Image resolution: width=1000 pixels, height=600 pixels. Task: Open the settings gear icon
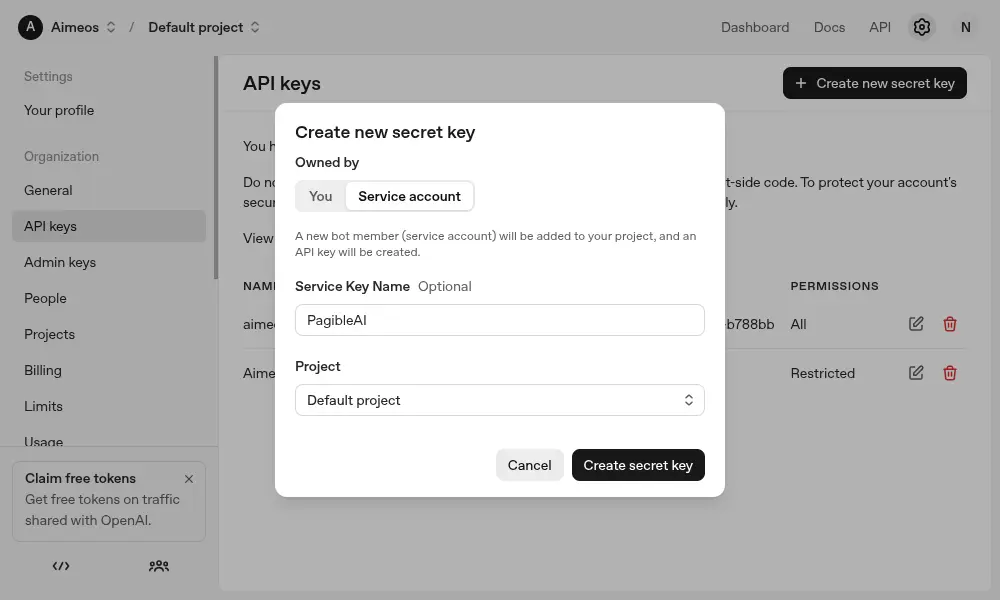tap(922, 27)
